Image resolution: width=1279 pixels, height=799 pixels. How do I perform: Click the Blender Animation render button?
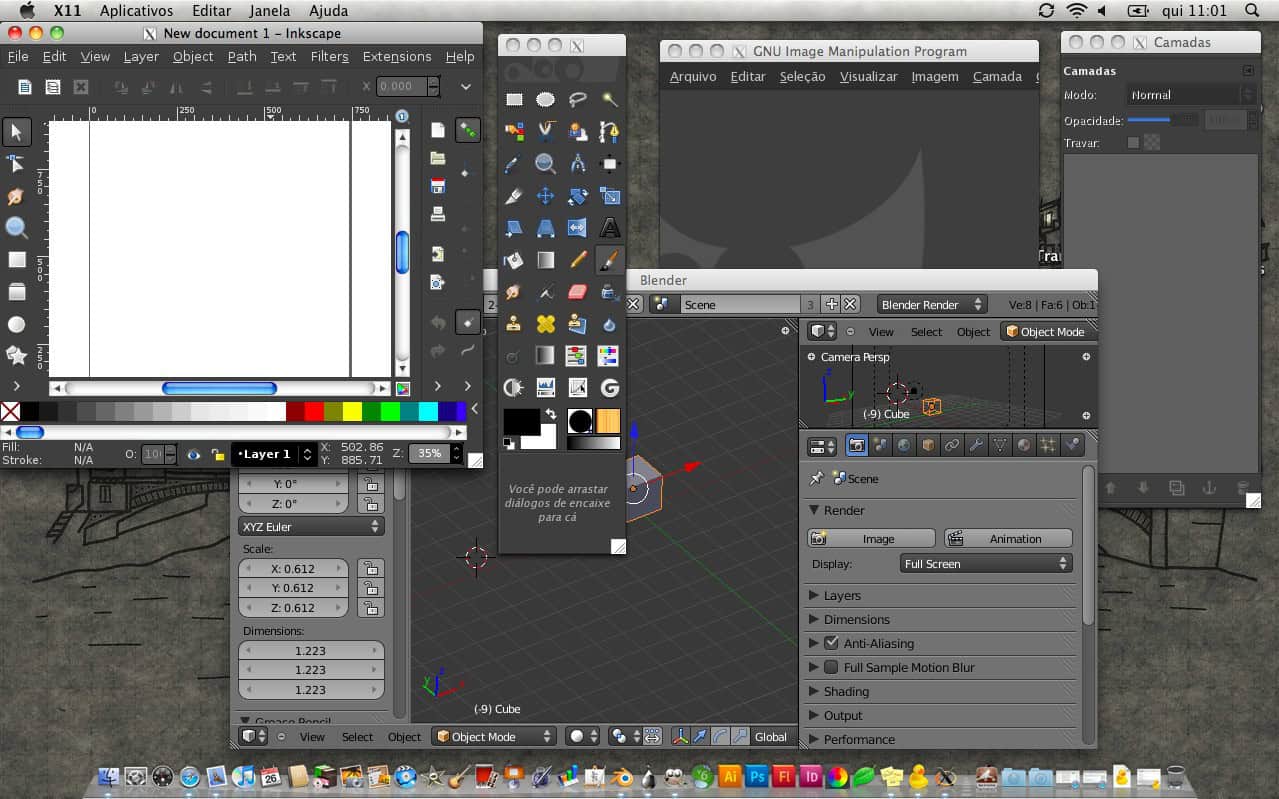point(1008,539)
